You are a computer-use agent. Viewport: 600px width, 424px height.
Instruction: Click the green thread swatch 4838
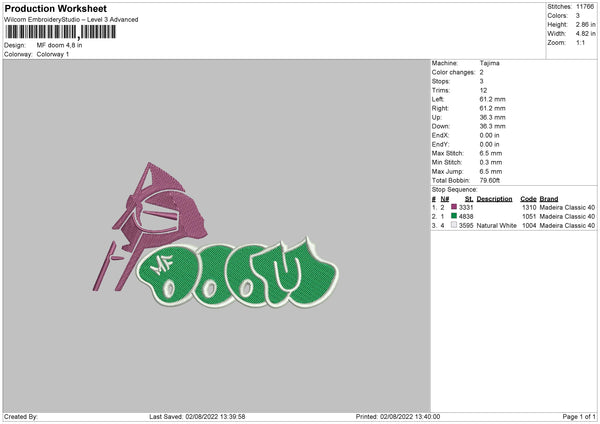[x=454, y=216]
